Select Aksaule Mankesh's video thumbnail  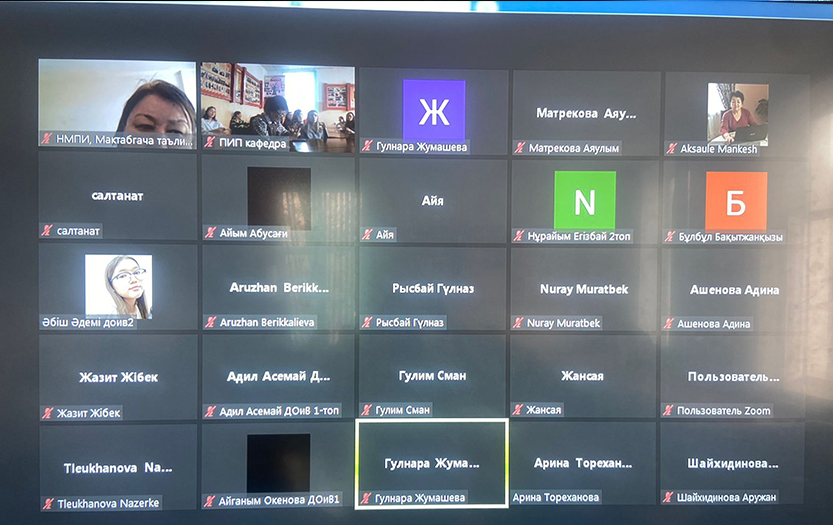click(738, 112)
